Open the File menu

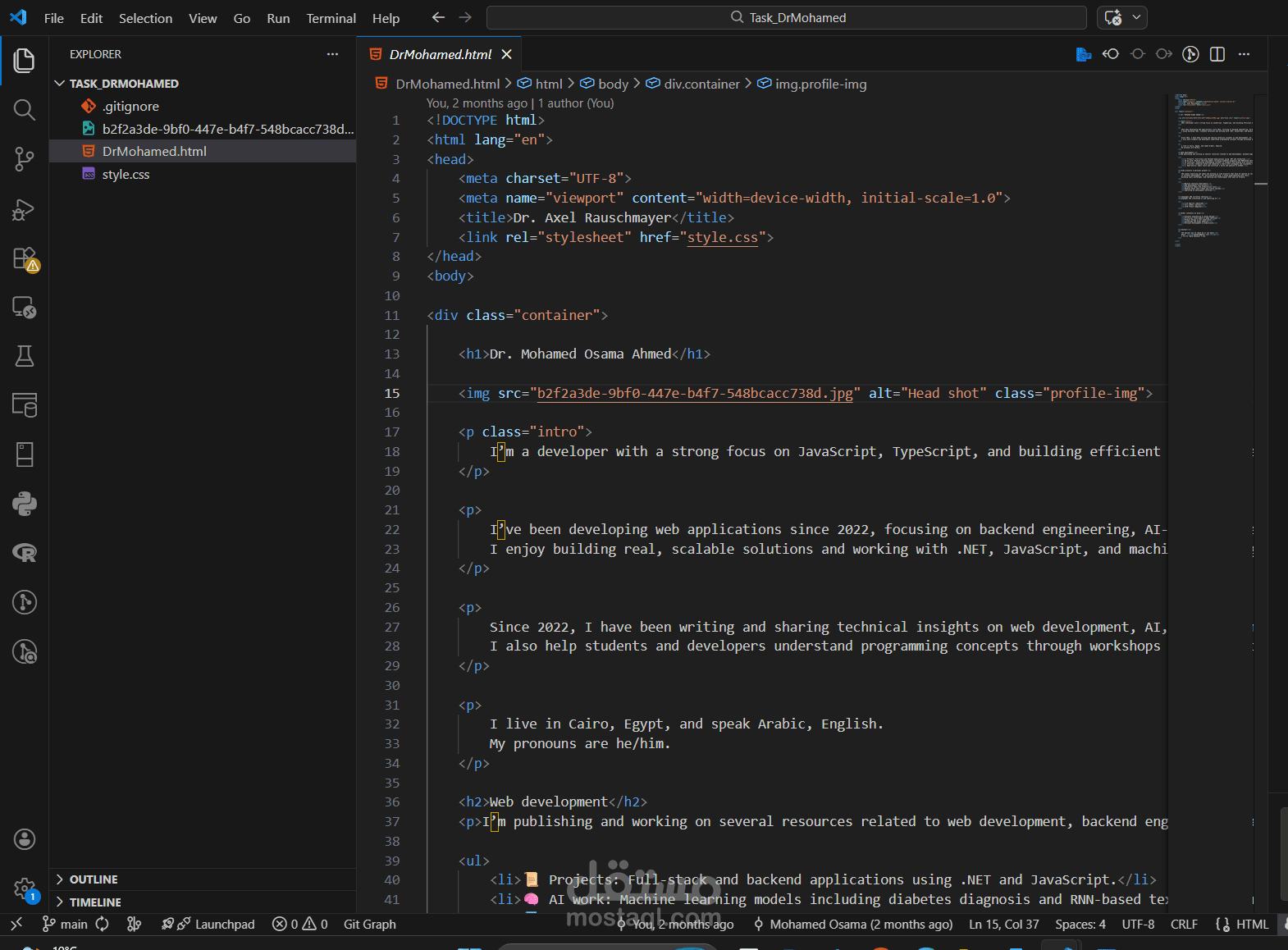[x=54, y=18]
